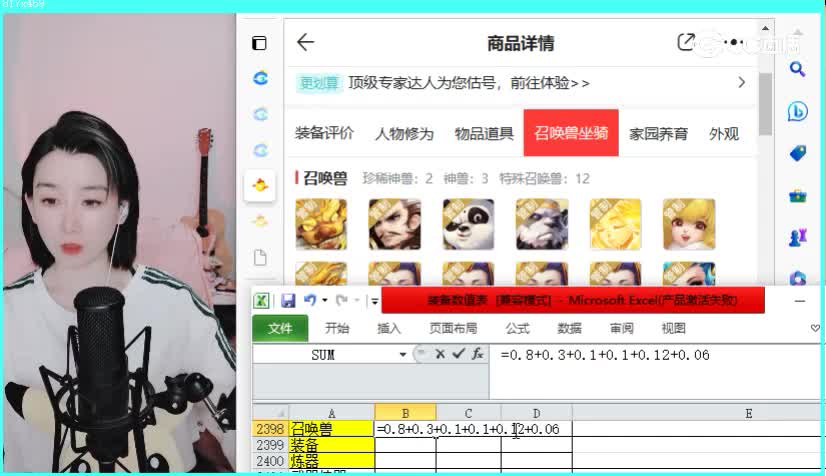Click cell 炼器 in column A
The image size is (826, 476).
331,461
